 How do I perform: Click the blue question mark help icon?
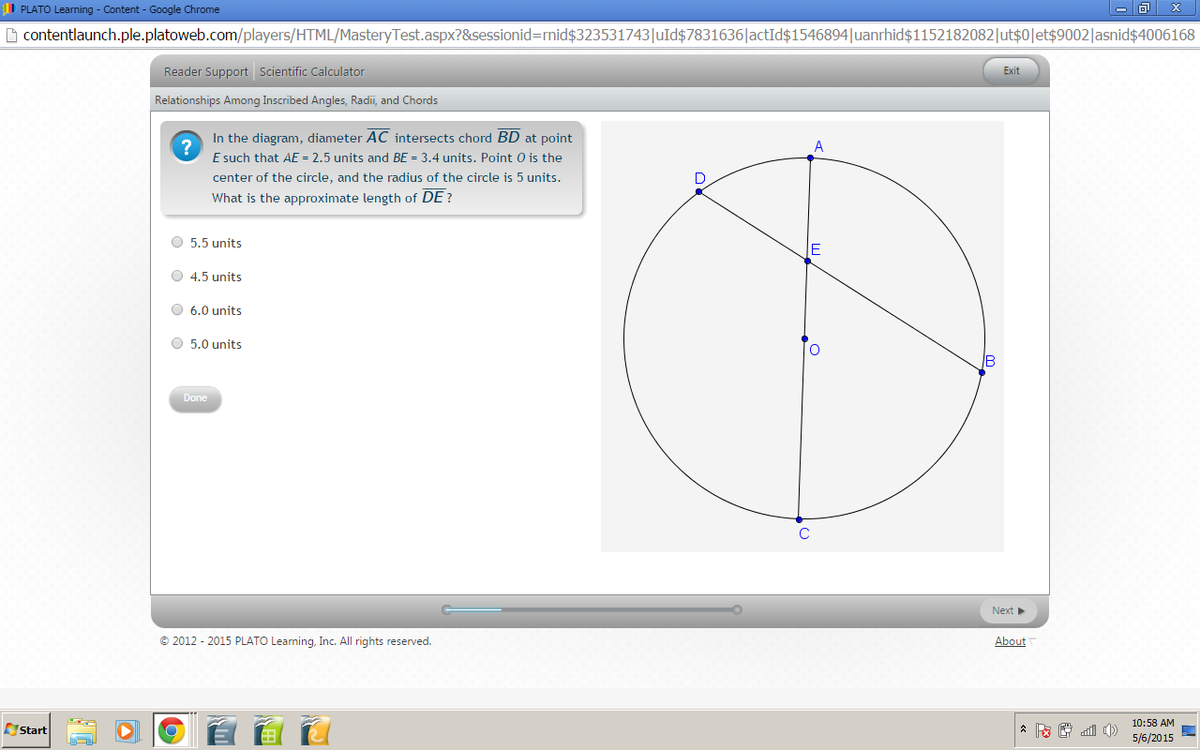(x=185, y=147)
